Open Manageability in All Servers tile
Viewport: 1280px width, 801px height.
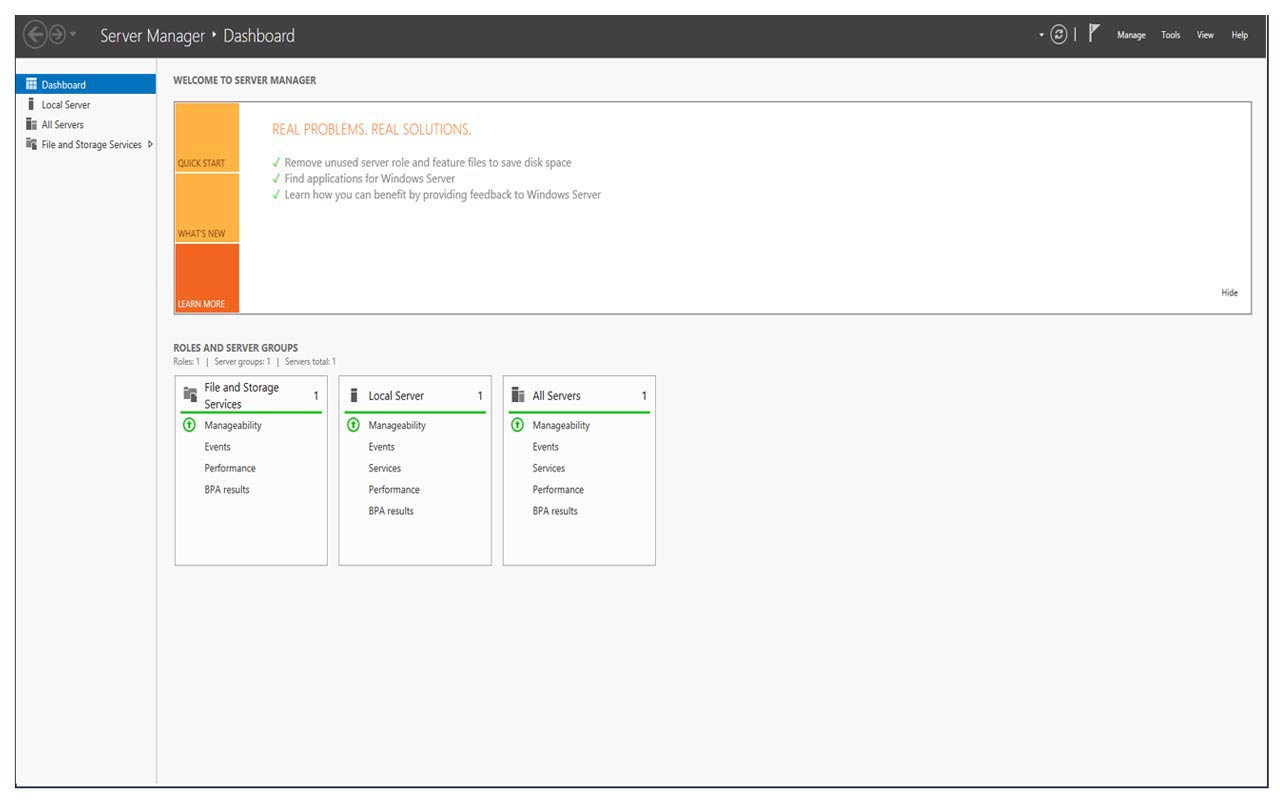[x=561, y=425]
